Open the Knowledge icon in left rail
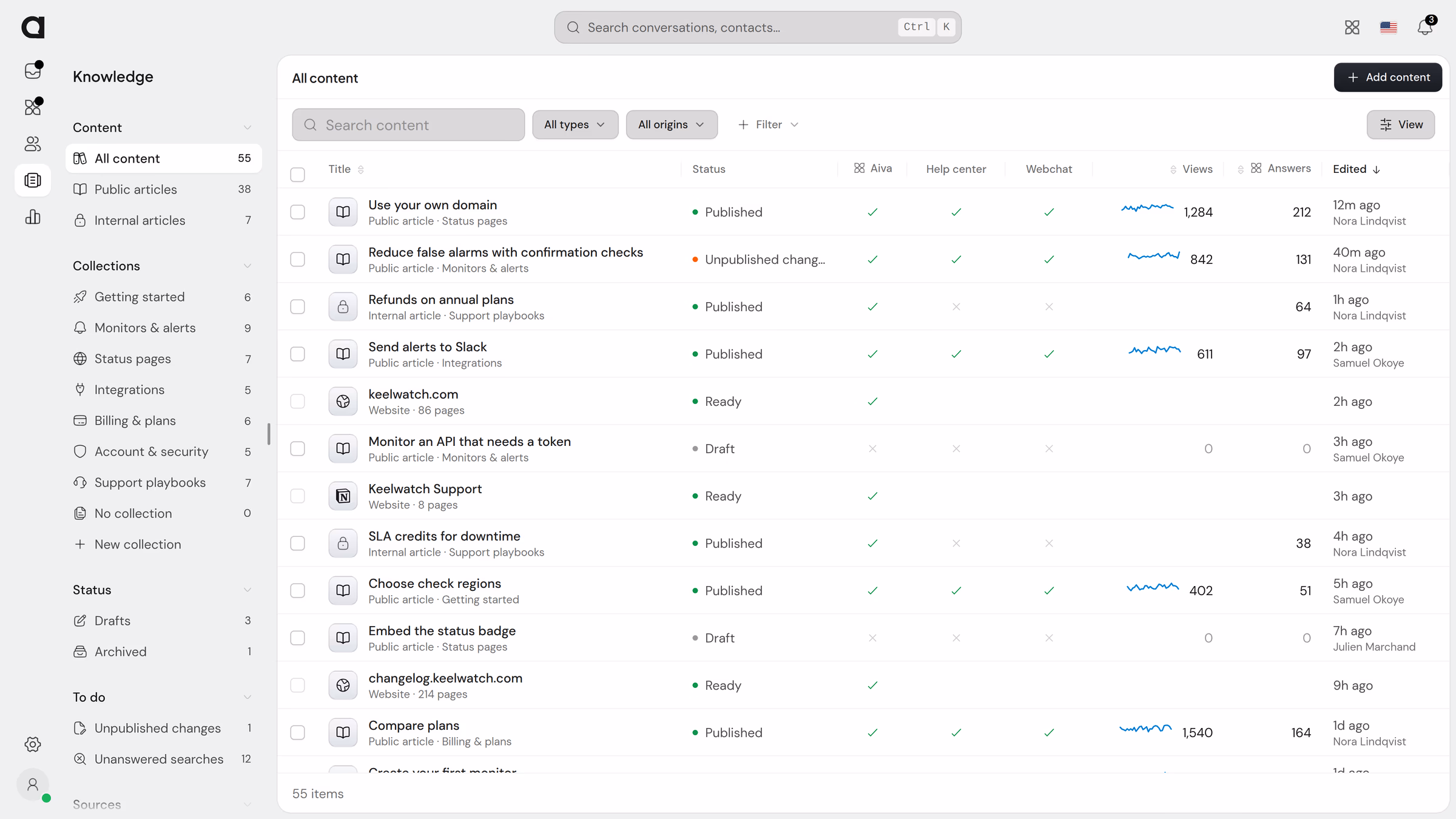 pyautogui.click(x=33, y=180)
